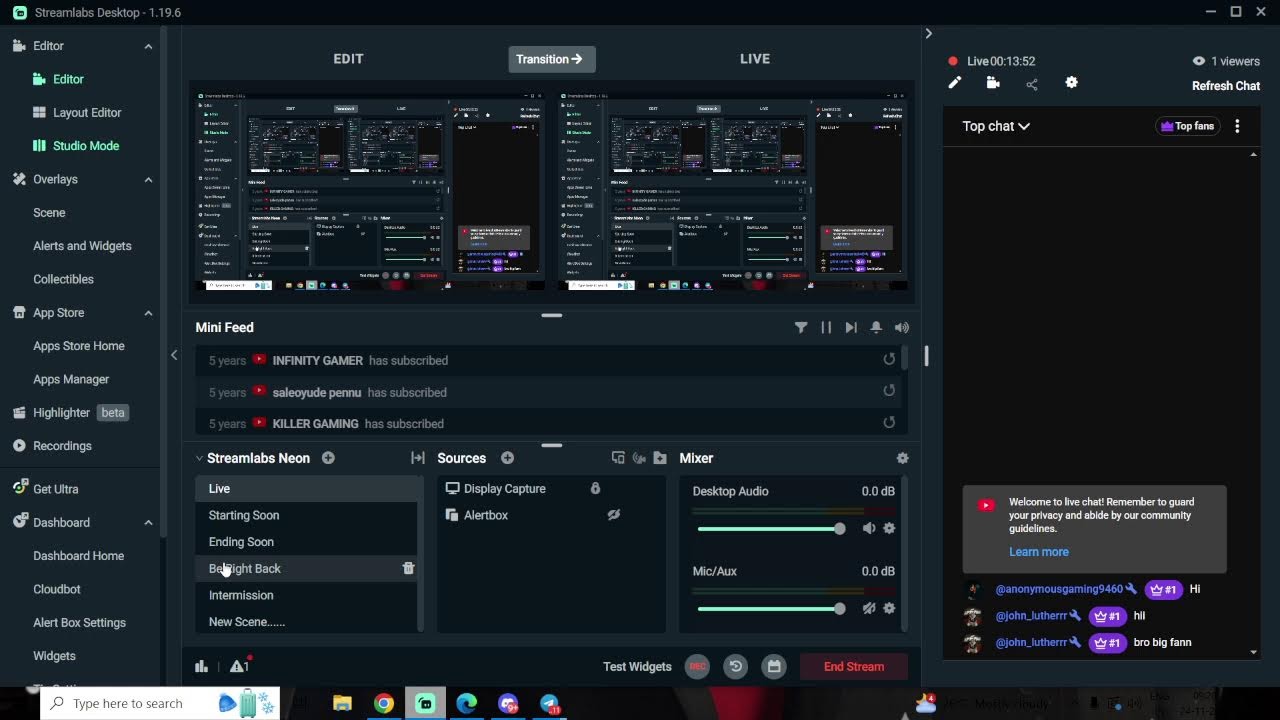Select the EDIT preview thumbnail
This screenshot has width=1280, height=720.
pyautogui.click(x=371, y=190)
